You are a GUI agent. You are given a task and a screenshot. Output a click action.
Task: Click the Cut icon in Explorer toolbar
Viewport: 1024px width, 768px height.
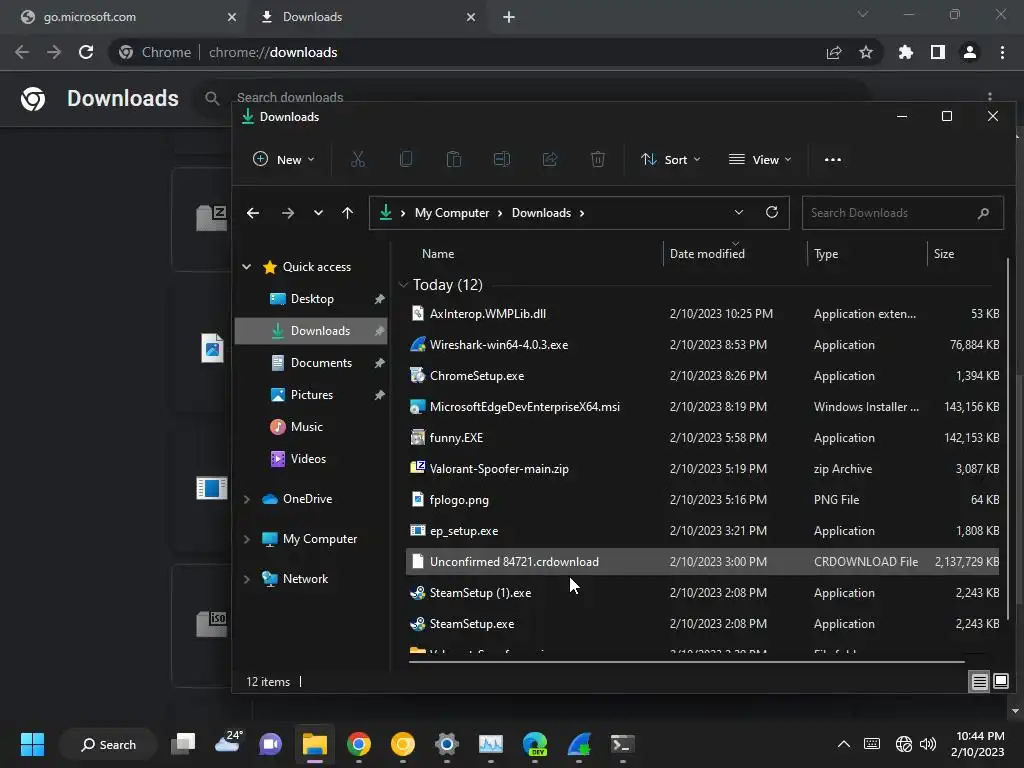[x=358, y=159]
